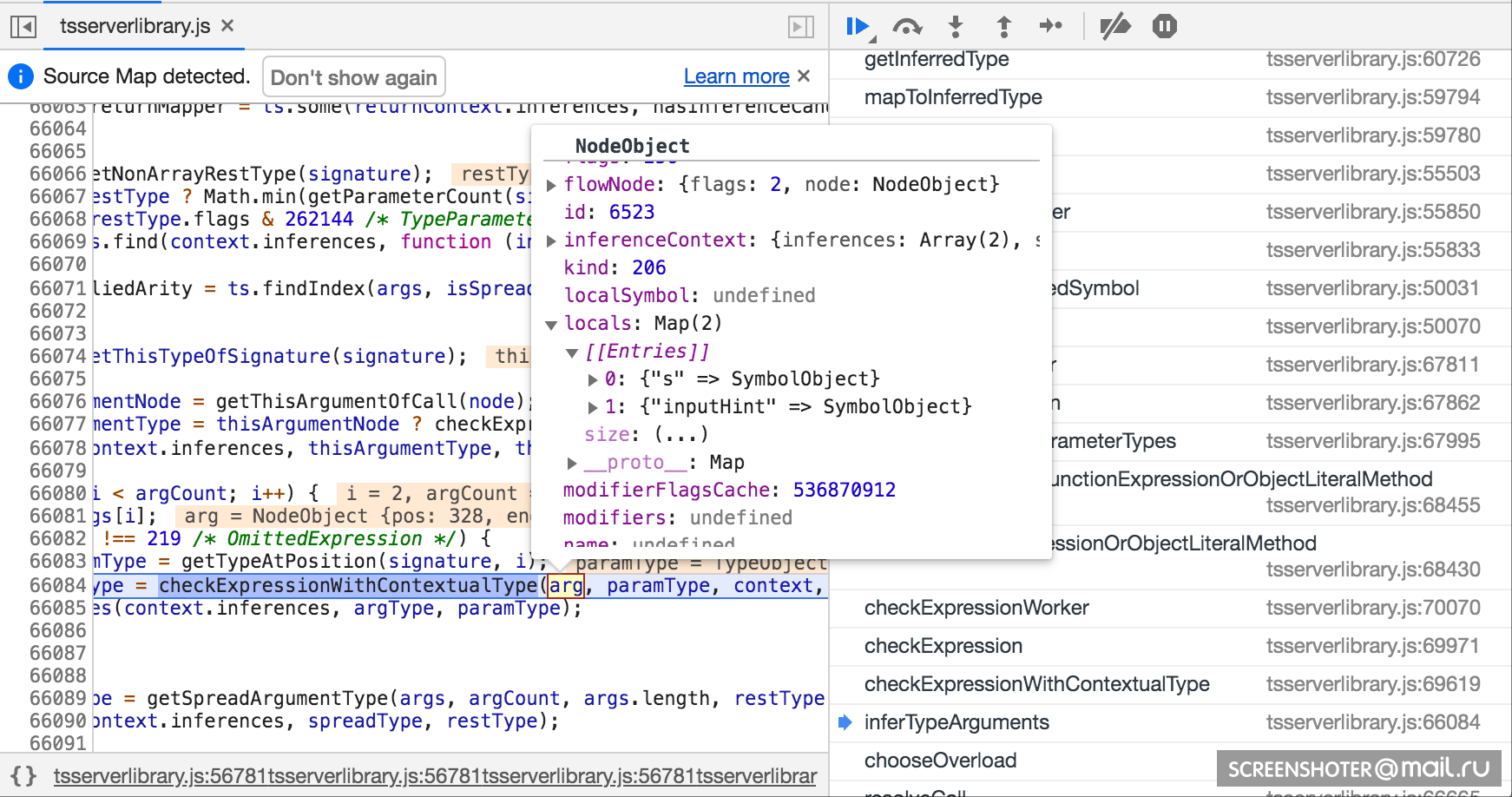Toggle pause on exceptions
Screen dimensions: 1512x797
pyautogui.click(x=1164, y=27)
